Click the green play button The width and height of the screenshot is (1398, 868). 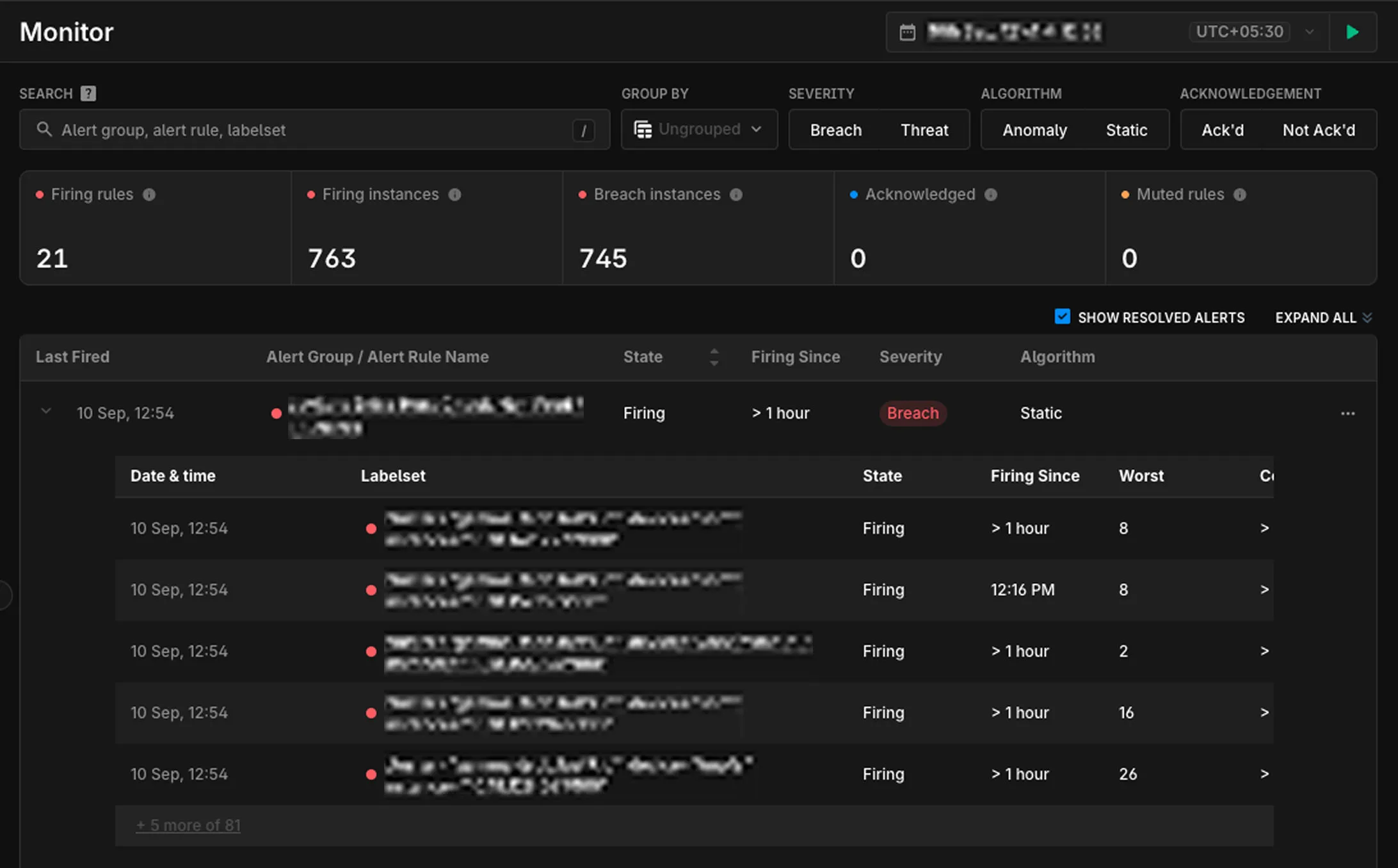pyautogui.click(x=1352, y=32)
